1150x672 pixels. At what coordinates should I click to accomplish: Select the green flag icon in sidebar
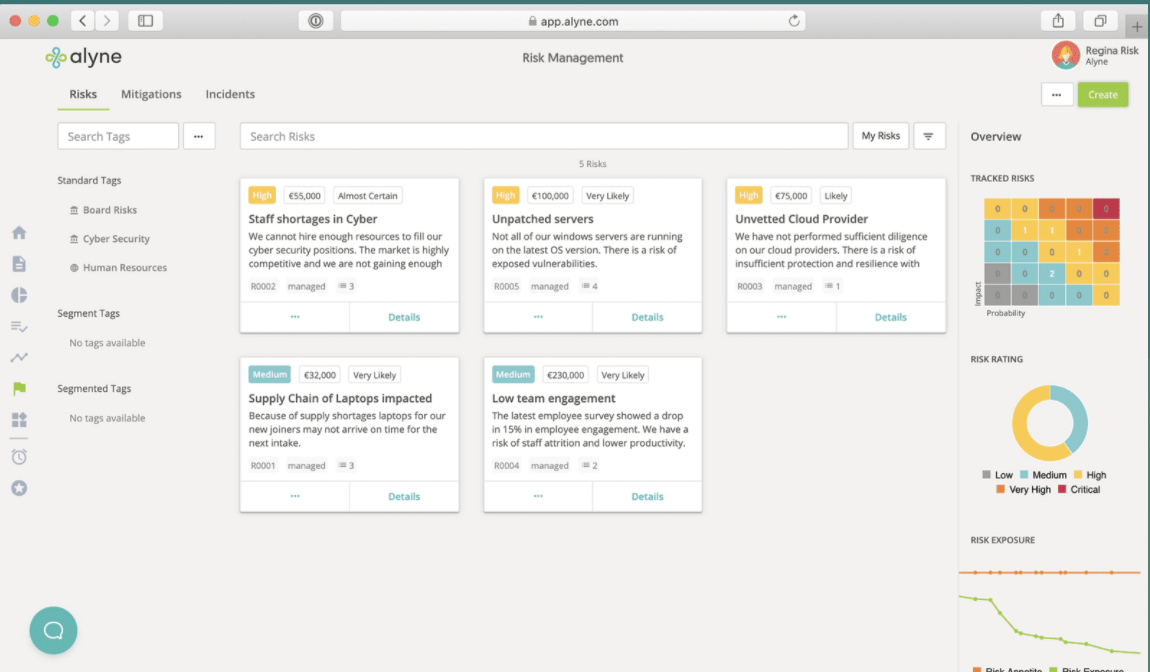click(x=19, y=388)
